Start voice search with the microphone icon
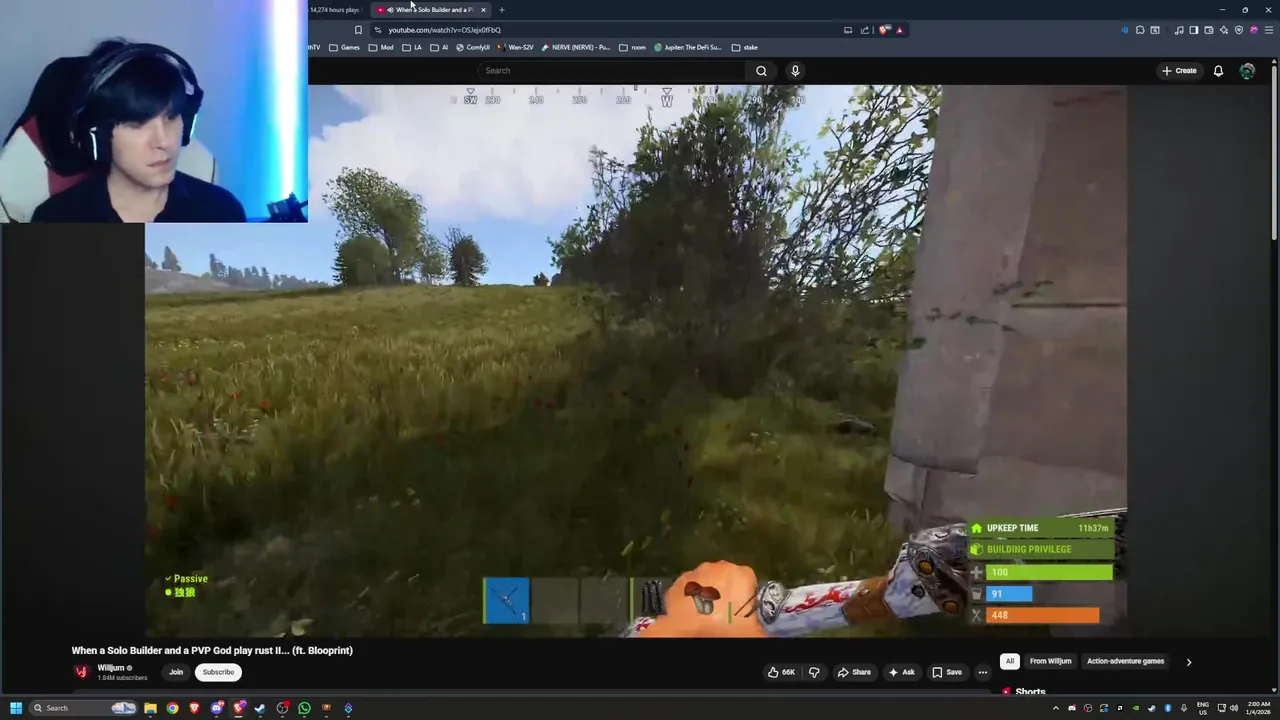The image size is (1280, 720). pyautogui.click(x=795, y=71)
